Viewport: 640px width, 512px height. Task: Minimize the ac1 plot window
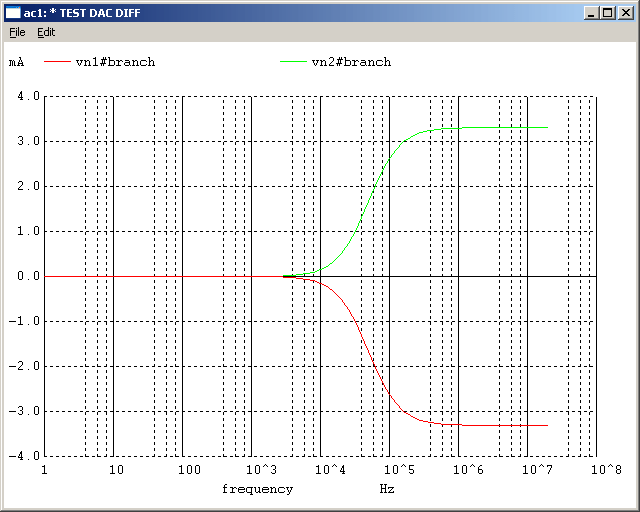click(591, 13)
